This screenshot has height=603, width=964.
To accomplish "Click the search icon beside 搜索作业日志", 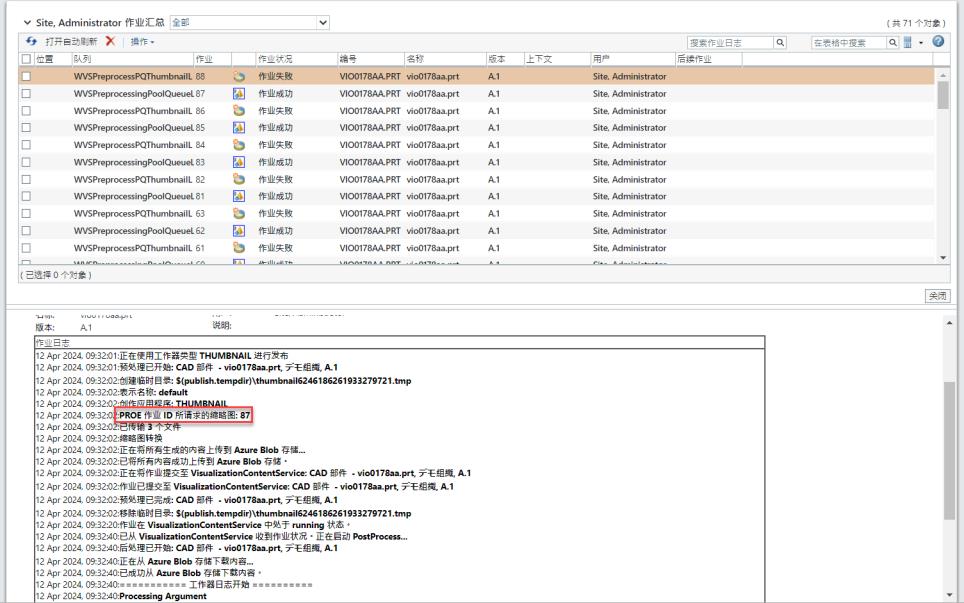I will 780,42.
